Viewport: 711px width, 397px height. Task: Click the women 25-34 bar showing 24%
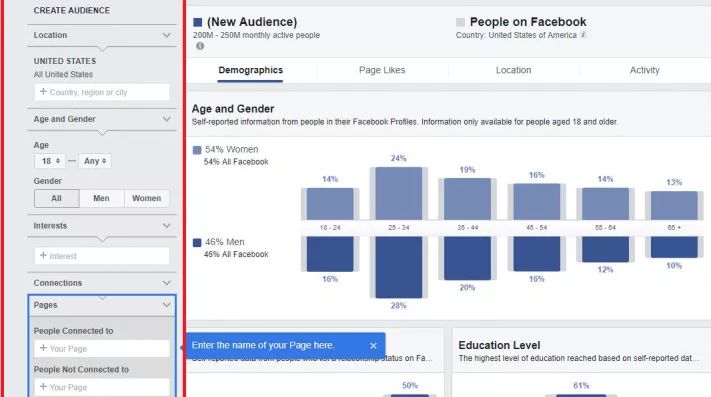coord(399,194)
